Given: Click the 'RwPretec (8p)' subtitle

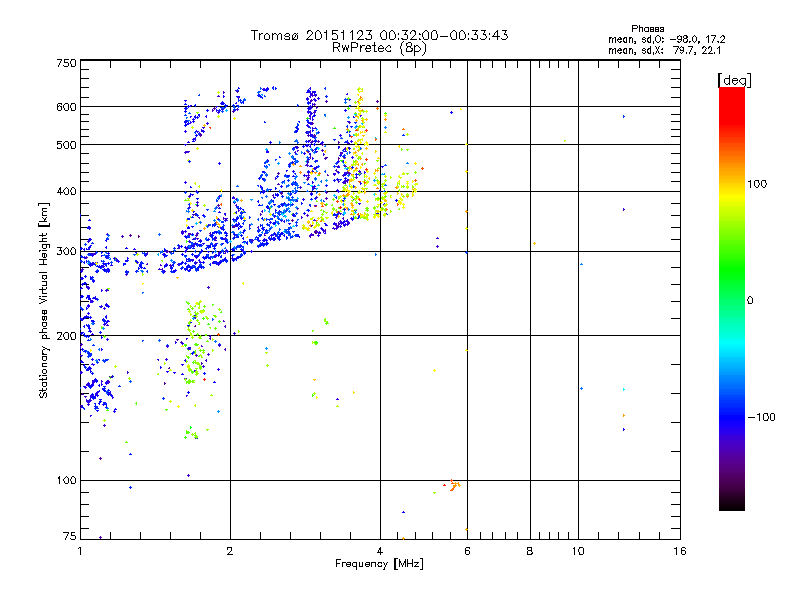Looking at the screenshot, I should [x=379, y=48].
